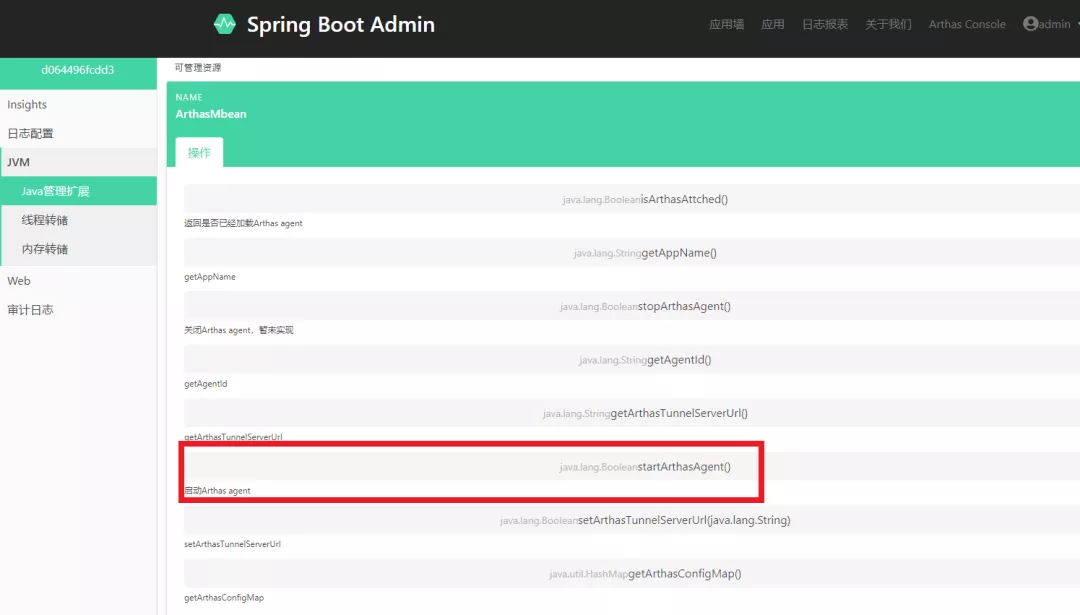This screenshot has height=615, width=1080.
Task: Collapse the JVM sidebar section
Action: click(19, 162)
